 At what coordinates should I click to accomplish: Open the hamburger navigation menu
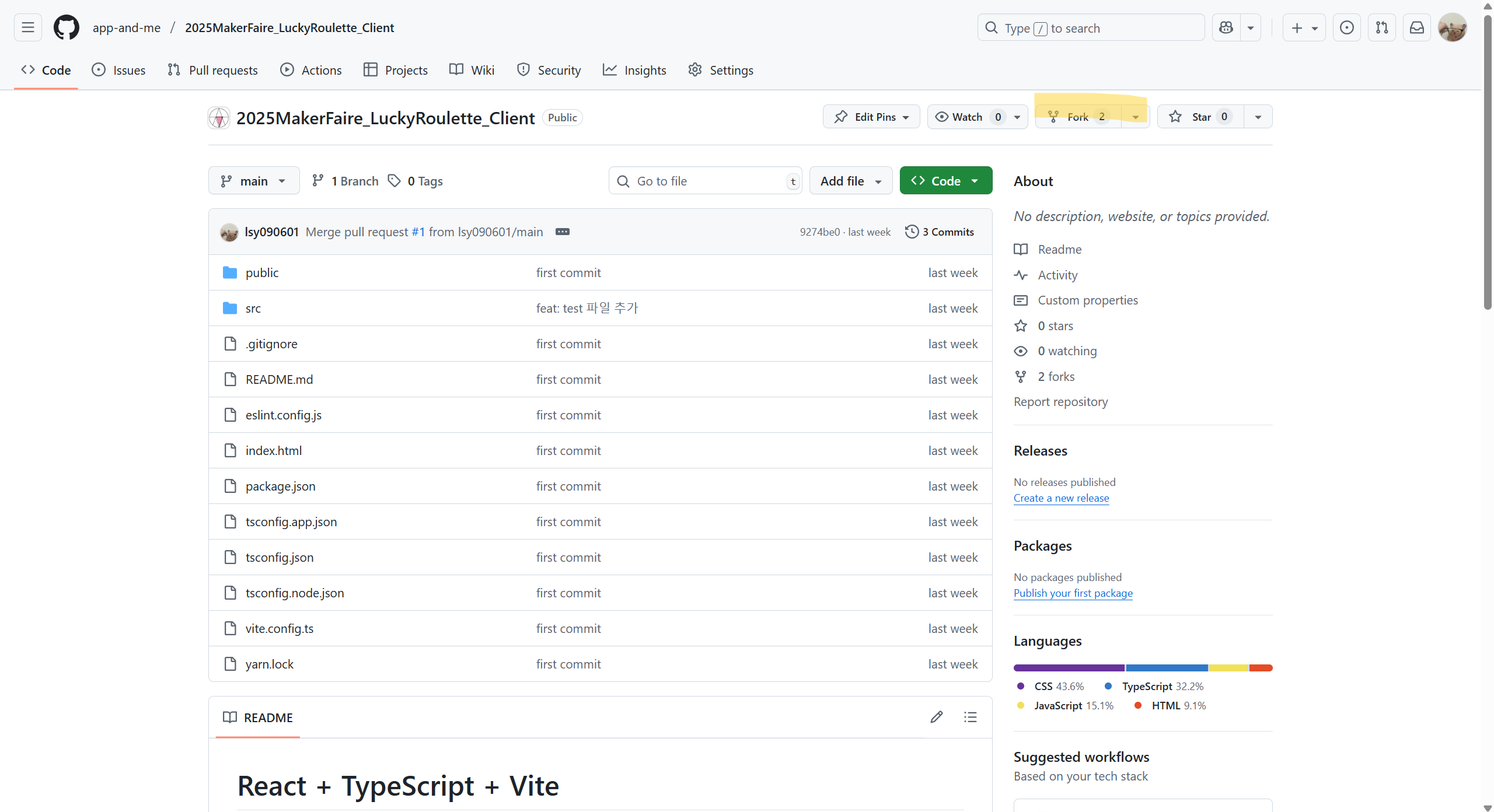tap(27, 27)
